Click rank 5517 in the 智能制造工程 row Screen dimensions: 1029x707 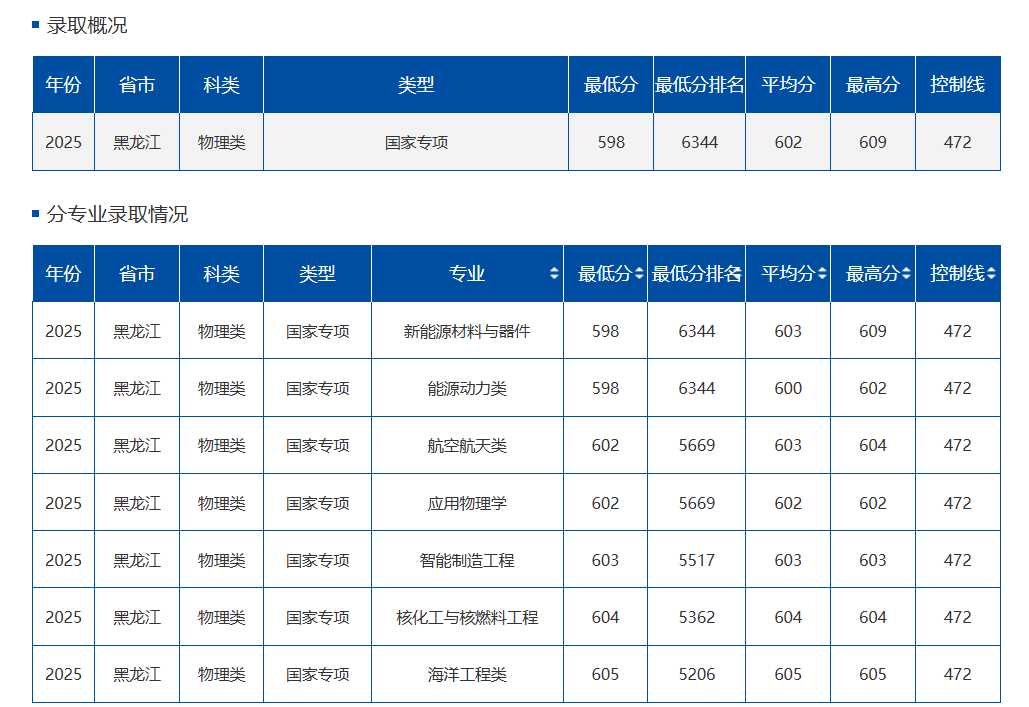click(x=696, y=560)
